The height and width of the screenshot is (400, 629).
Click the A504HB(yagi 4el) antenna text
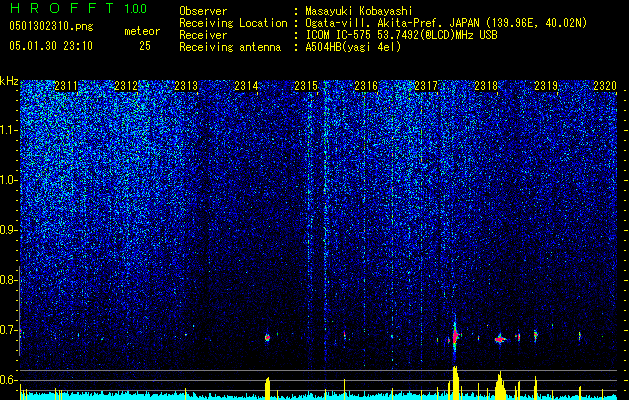coord(353,47)
